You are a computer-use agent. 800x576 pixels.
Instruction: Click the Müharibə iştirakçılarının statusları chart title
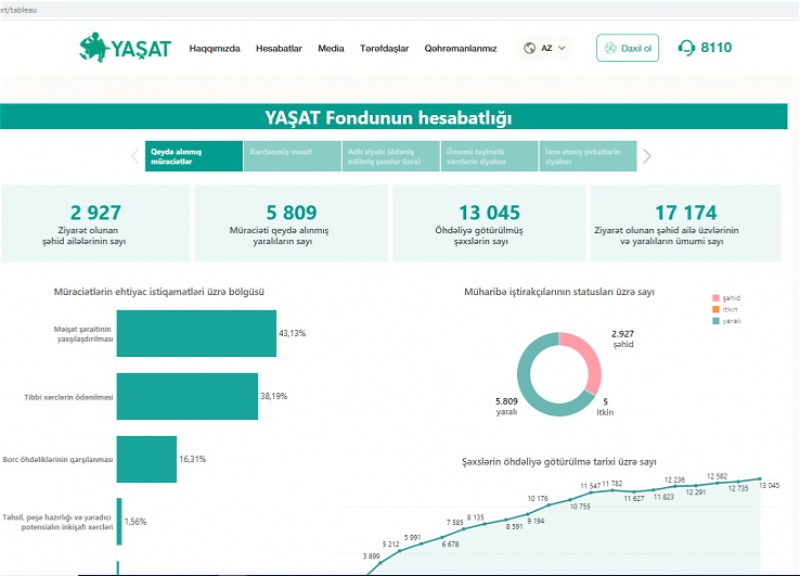click(x=559, y=292)
